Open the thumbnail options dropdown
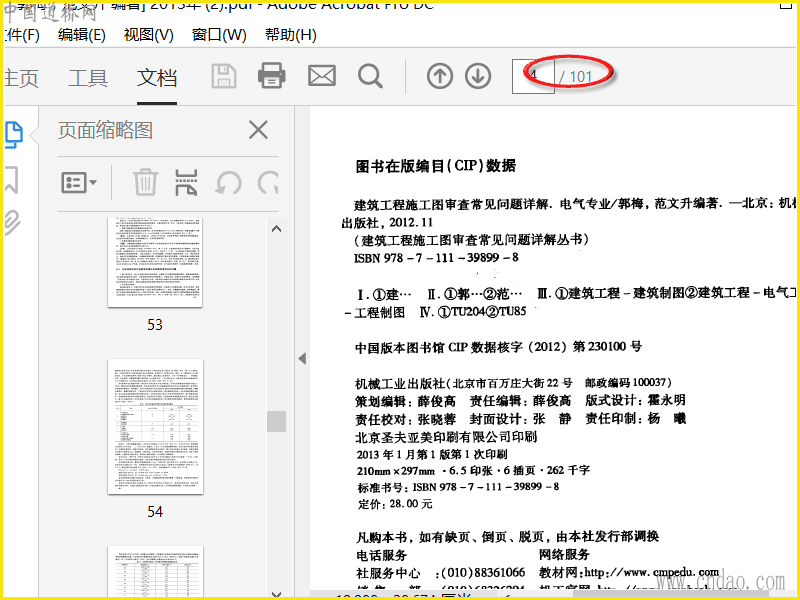The image size is (800, 600). point(79,182)
